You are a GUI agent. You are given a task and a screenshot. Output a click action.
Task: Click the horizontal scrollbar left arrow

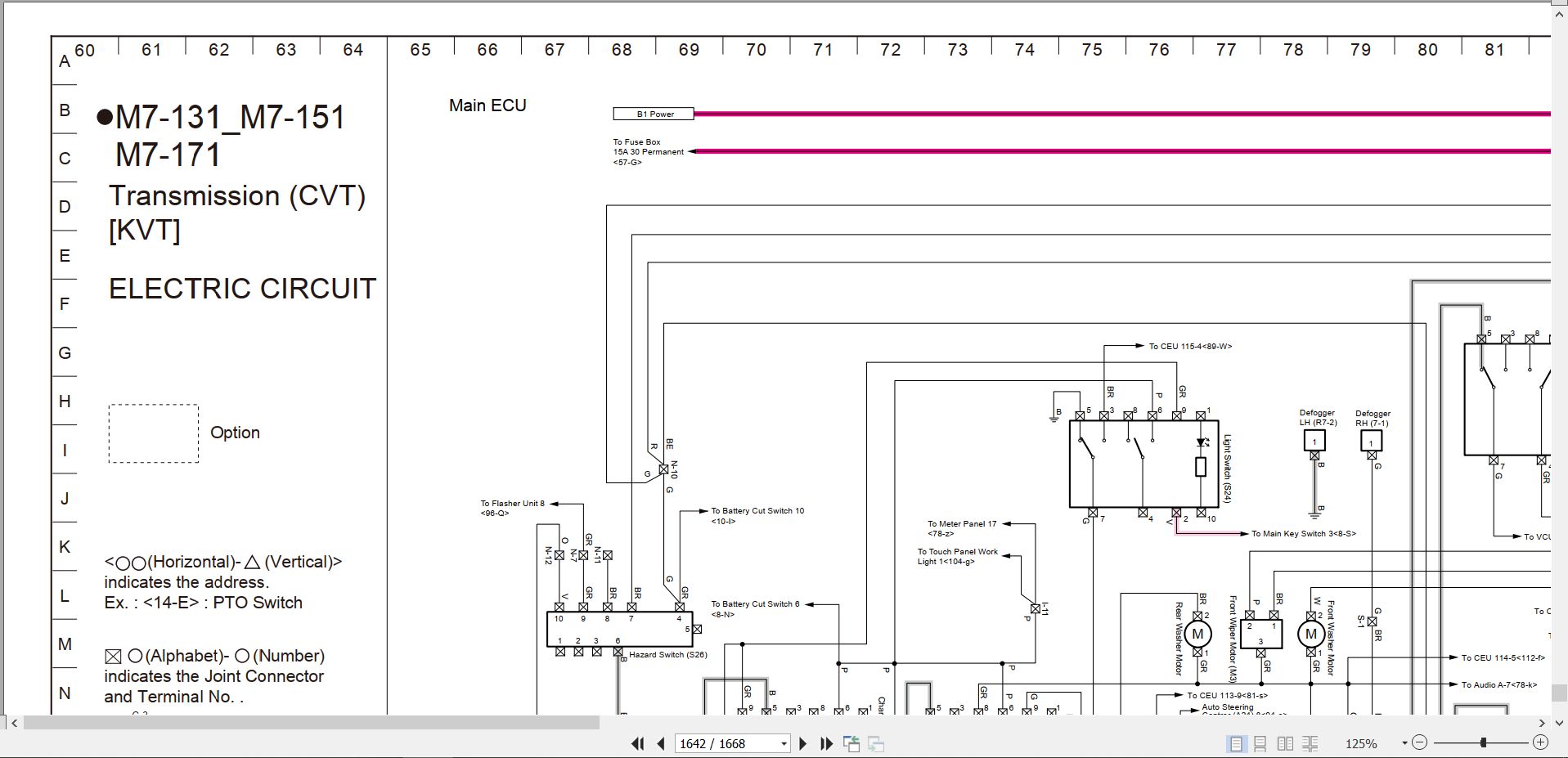point(14,723)
